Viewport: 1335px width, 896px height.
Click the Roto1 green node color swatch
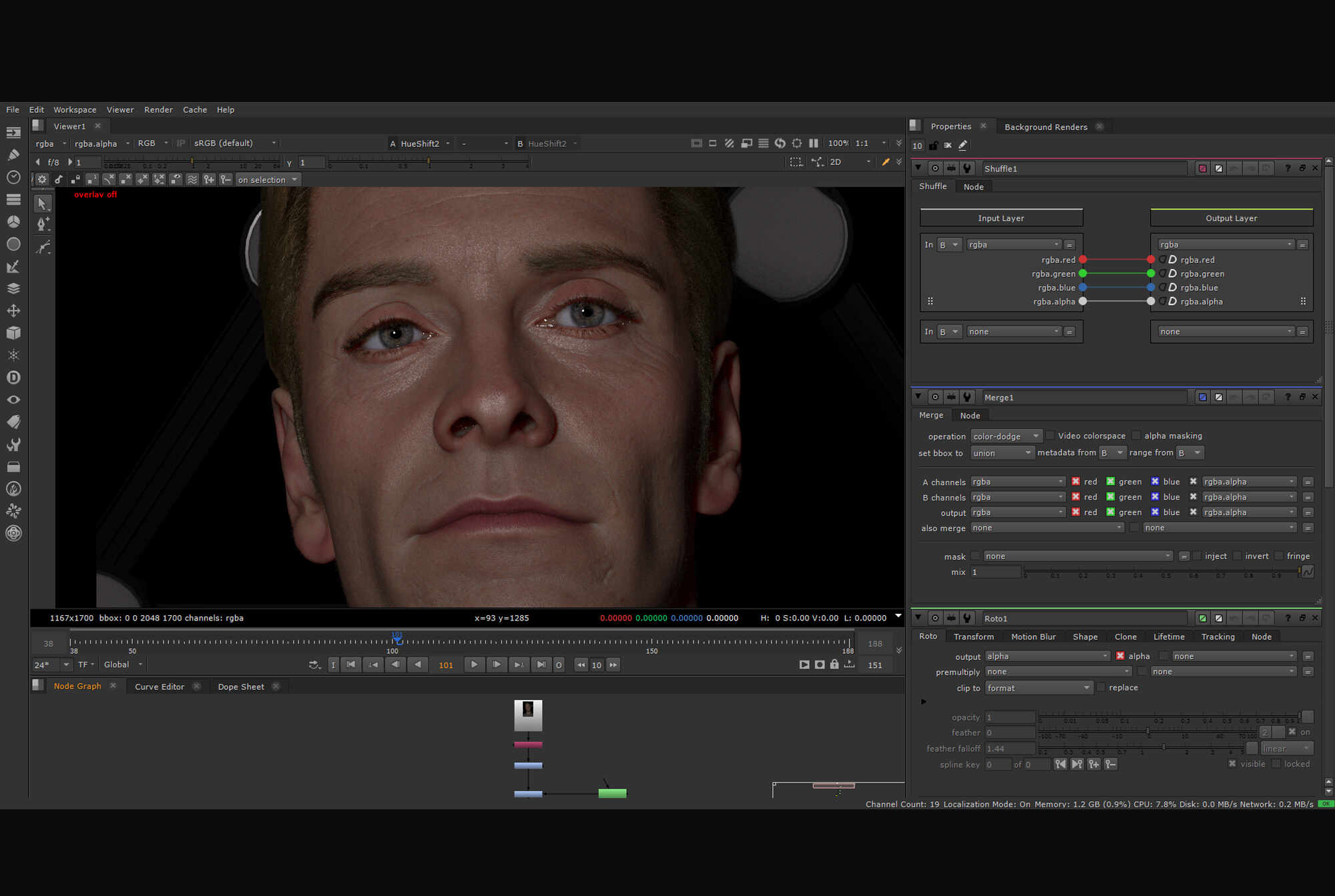1202,618
